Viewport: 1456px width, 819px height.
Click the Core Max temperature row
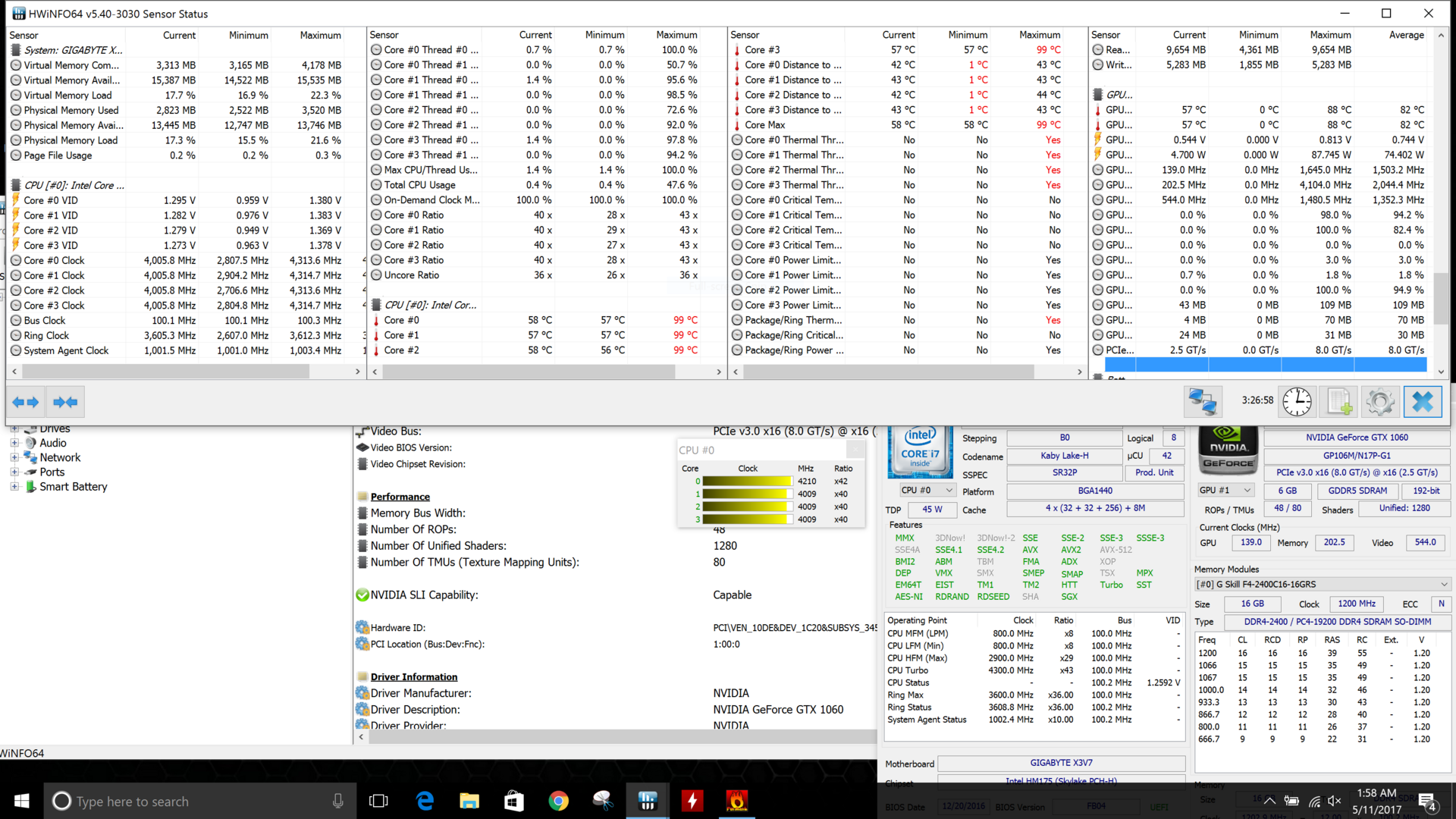pyautogui.click(x=908, y=125)
